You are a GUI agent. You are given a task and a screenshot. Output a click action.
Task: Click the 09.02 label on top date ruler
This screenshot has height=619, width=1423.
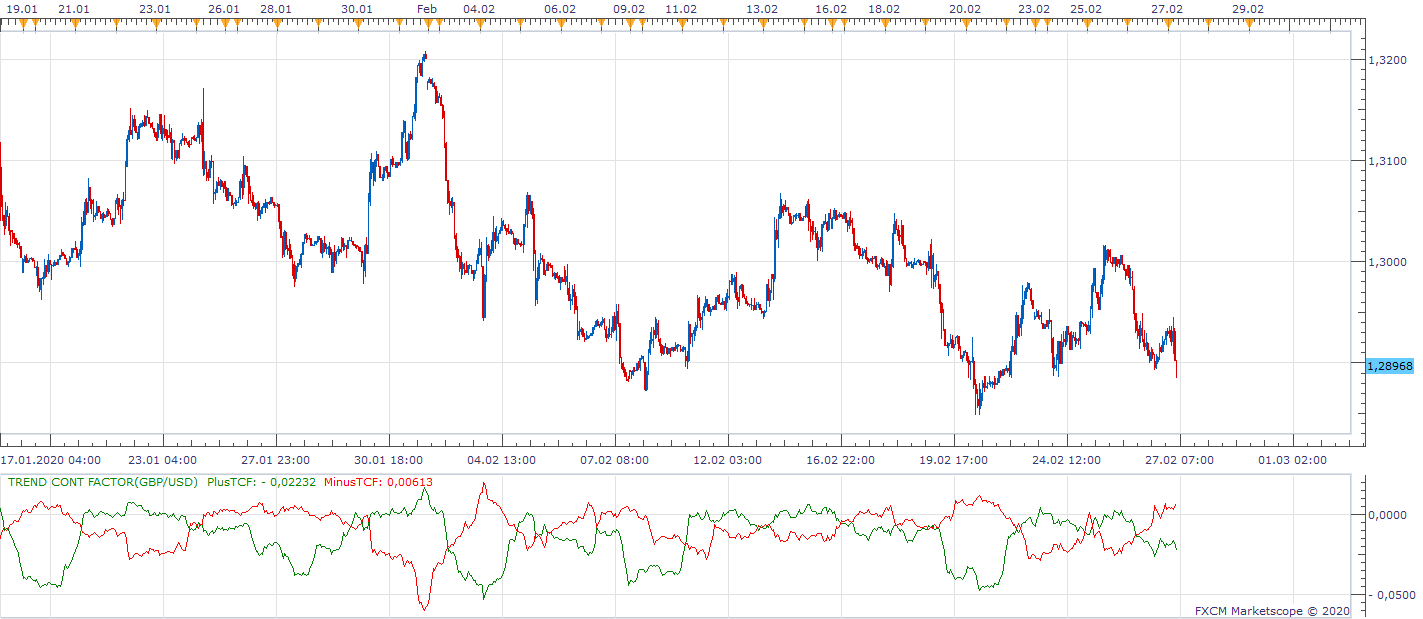pyautogui.click(x=629, y=9)
